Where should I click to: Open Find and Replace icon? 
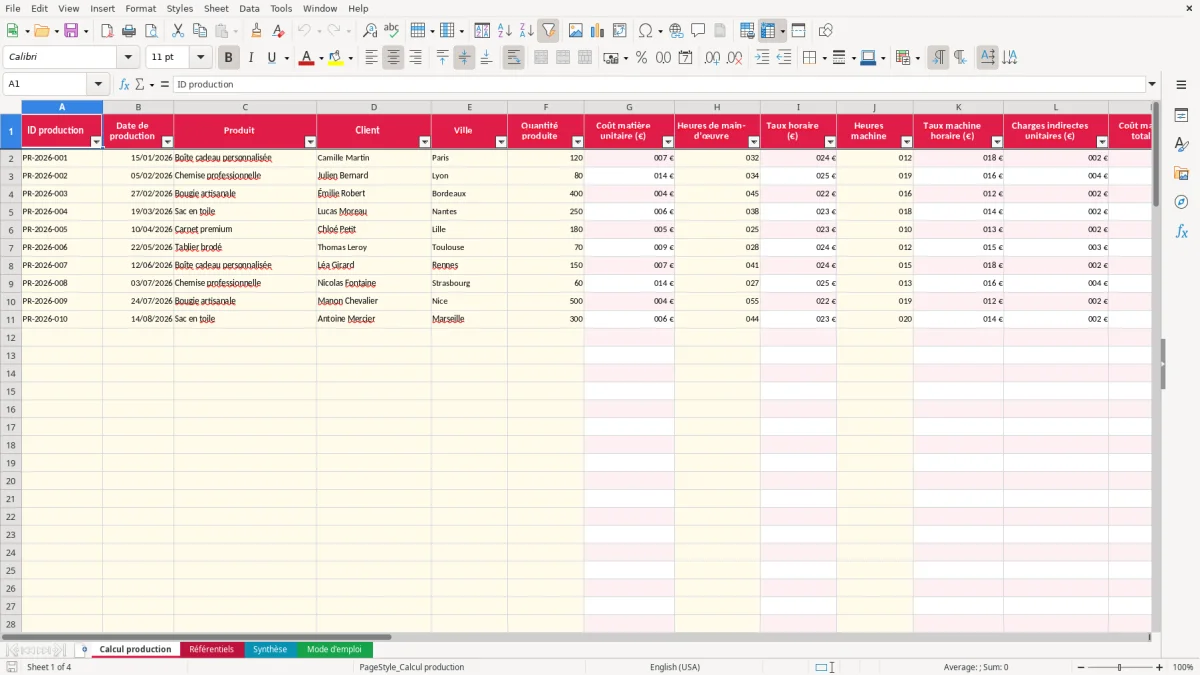point(370,31)
